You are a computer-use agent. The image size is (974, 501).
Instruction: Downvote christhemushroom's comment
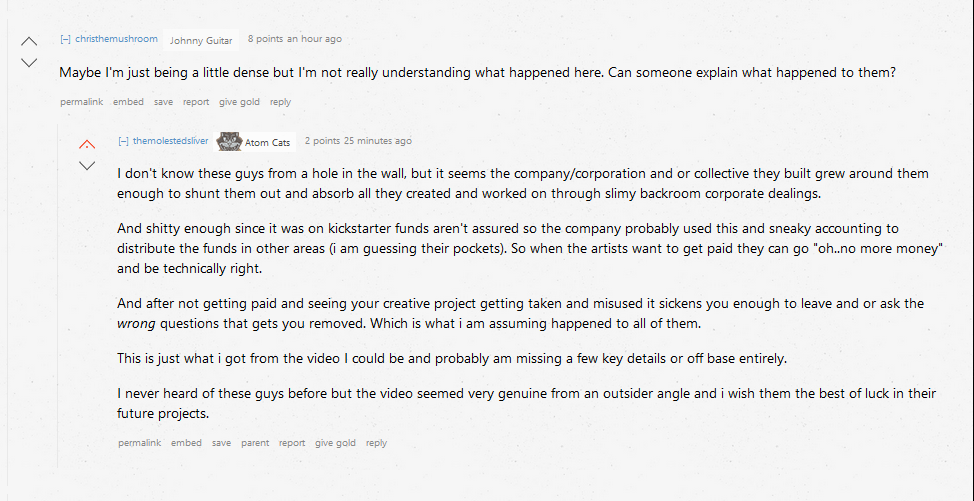29,62
